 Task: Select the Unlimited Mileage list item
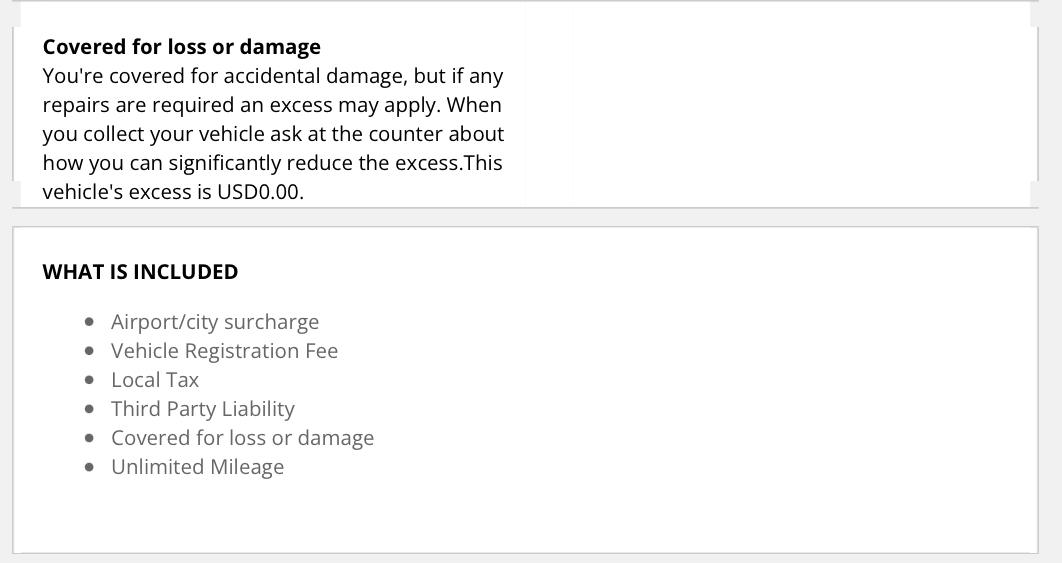coord(197,467)
